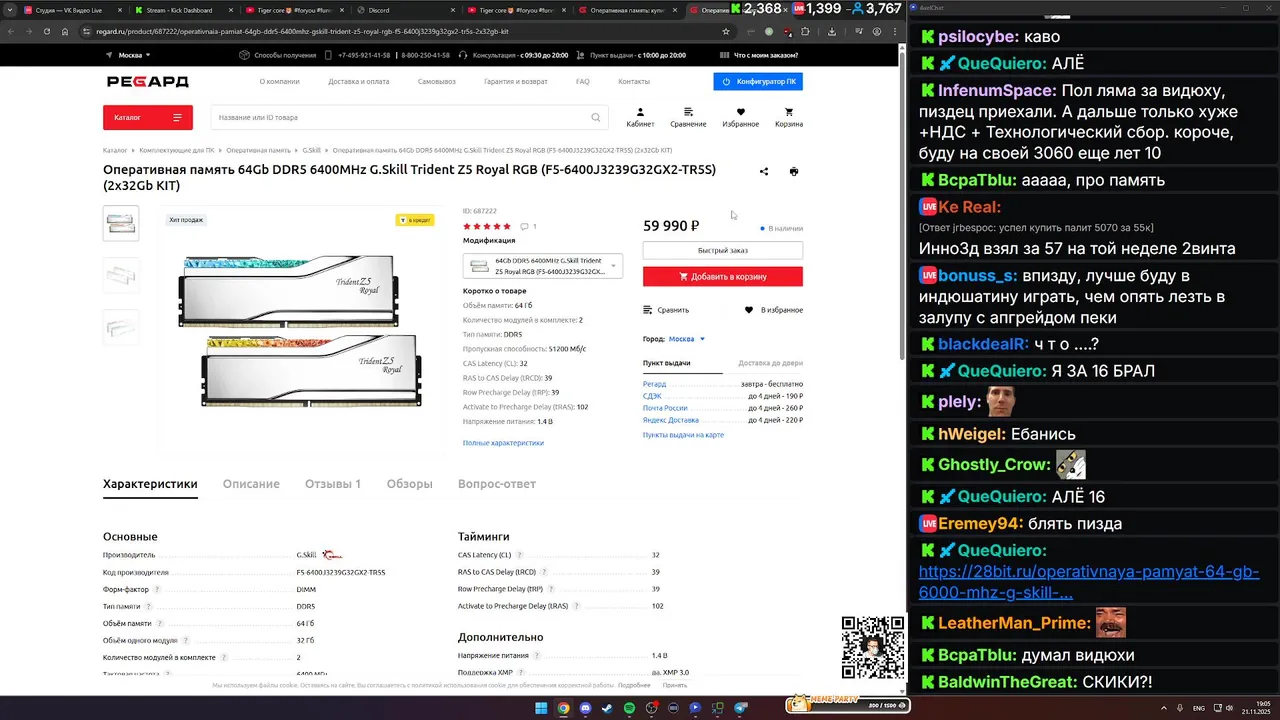
Task: Select the Пункт выдачи tab
Action: click(x=667, y=363)
